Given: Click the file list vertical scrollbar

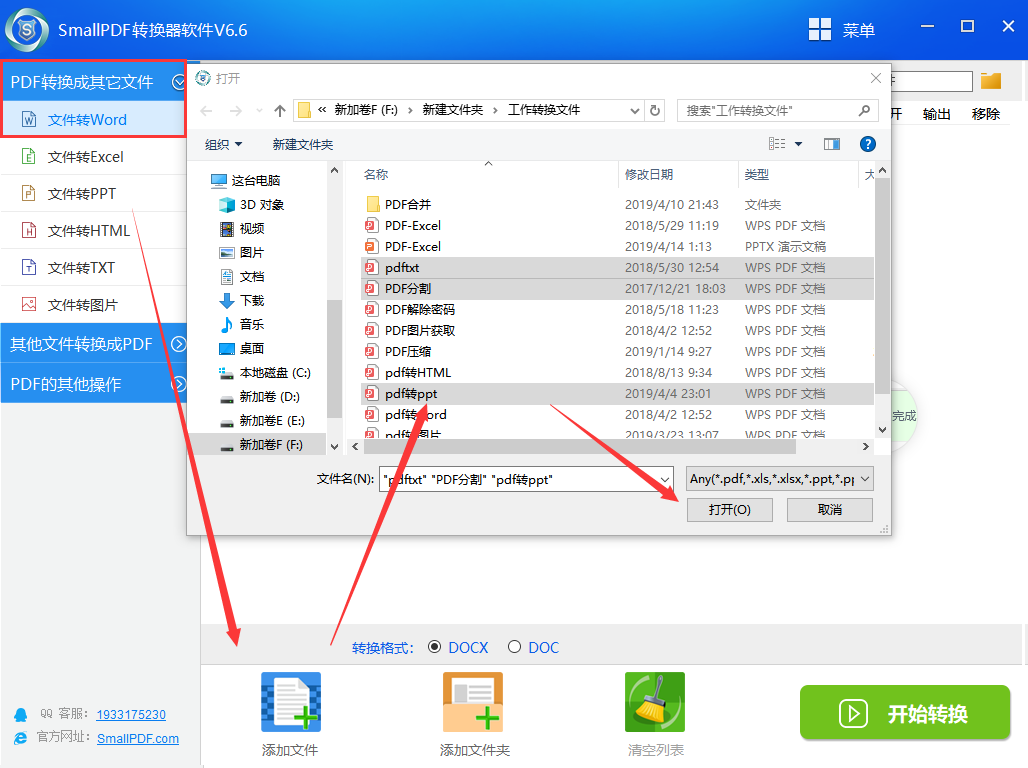Looking at the screenshot, I should (882, 286).
